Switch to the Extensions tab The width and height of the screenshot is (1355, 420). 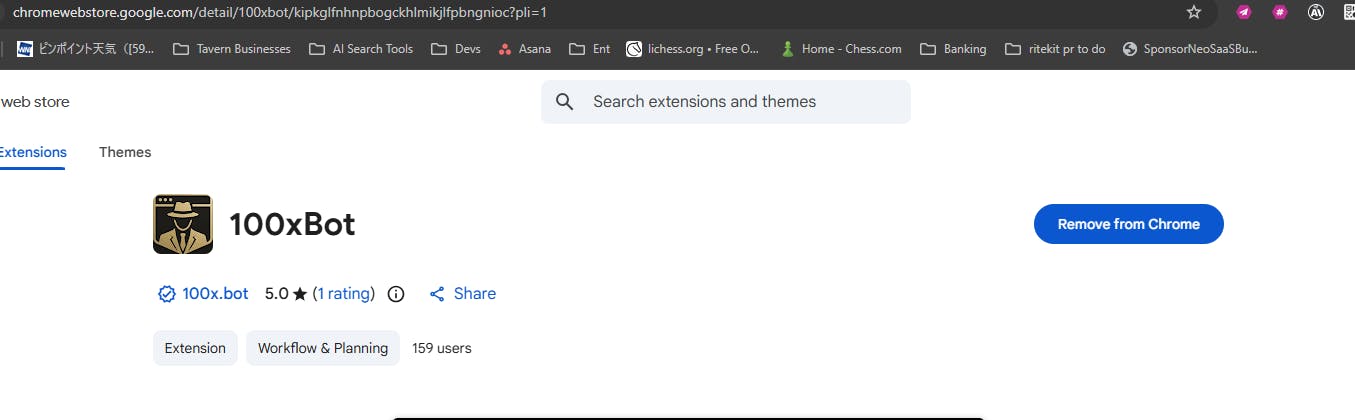pos(32,152)
